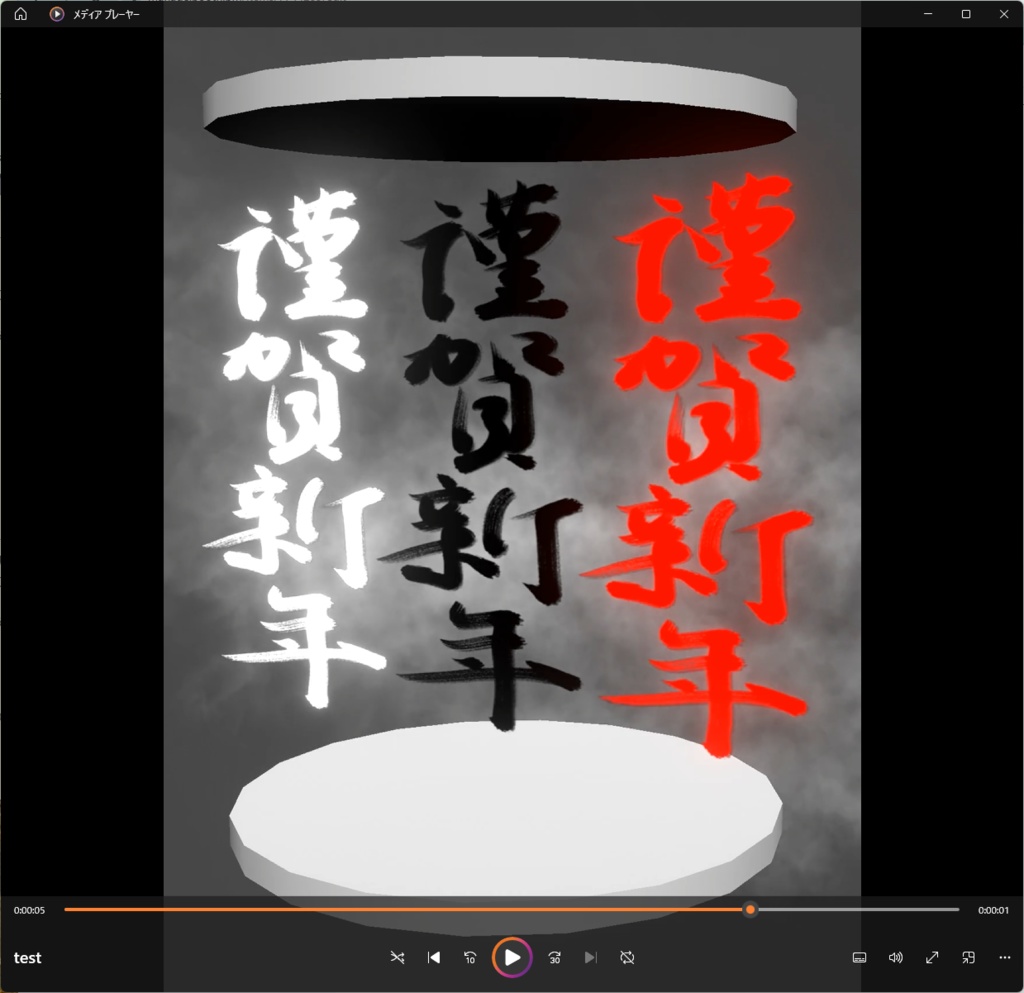Skip back 10 seconds
This screenshot has width=1024, height=993.
470,957
